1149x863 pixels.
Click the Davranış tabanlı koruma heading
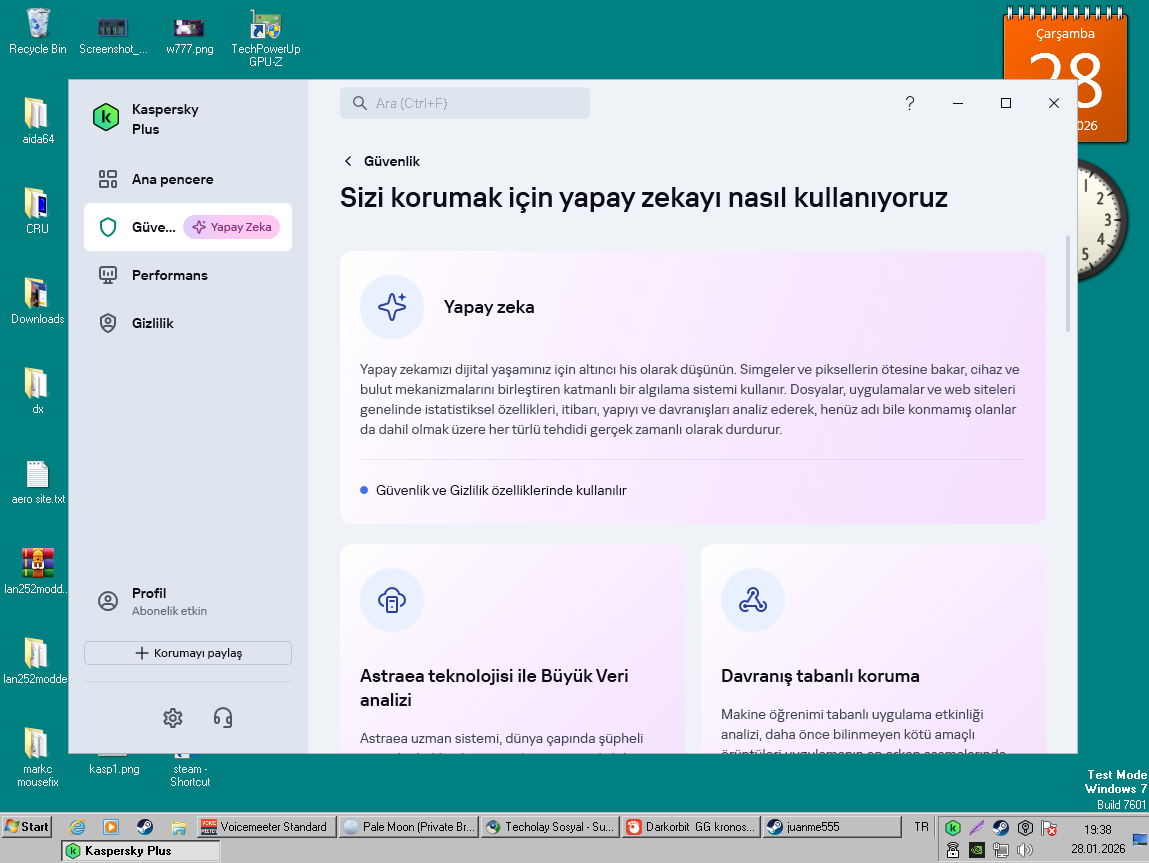pos(820,676)
